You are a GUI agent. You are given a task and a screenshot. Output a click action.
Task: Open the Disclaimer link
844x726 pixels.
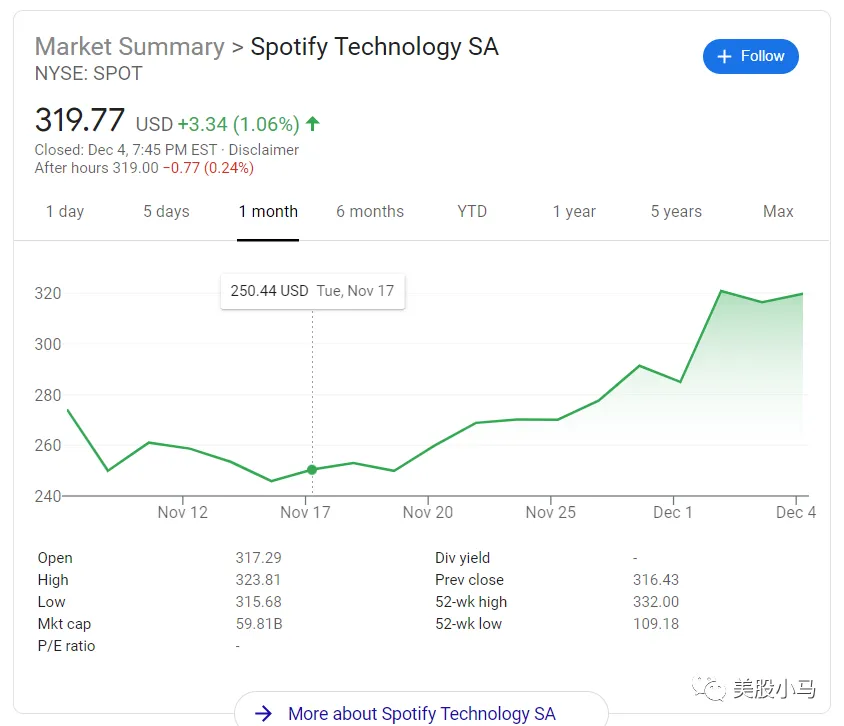[x=264, y=150]
